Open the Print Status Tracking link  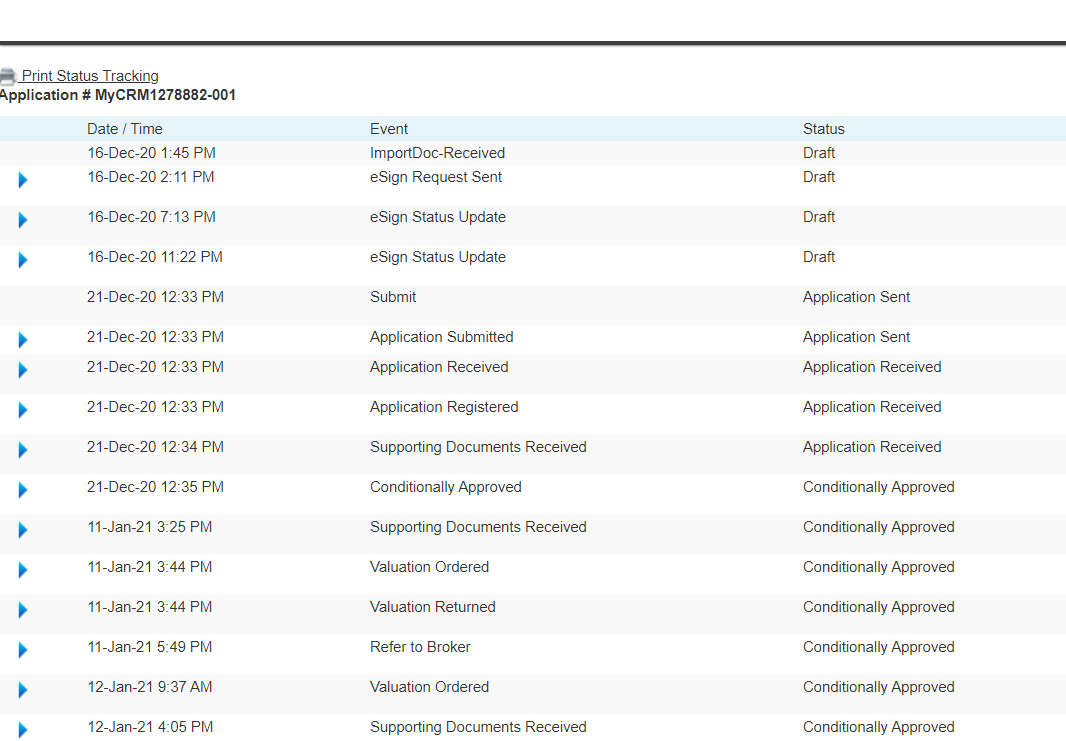point(91,75)
